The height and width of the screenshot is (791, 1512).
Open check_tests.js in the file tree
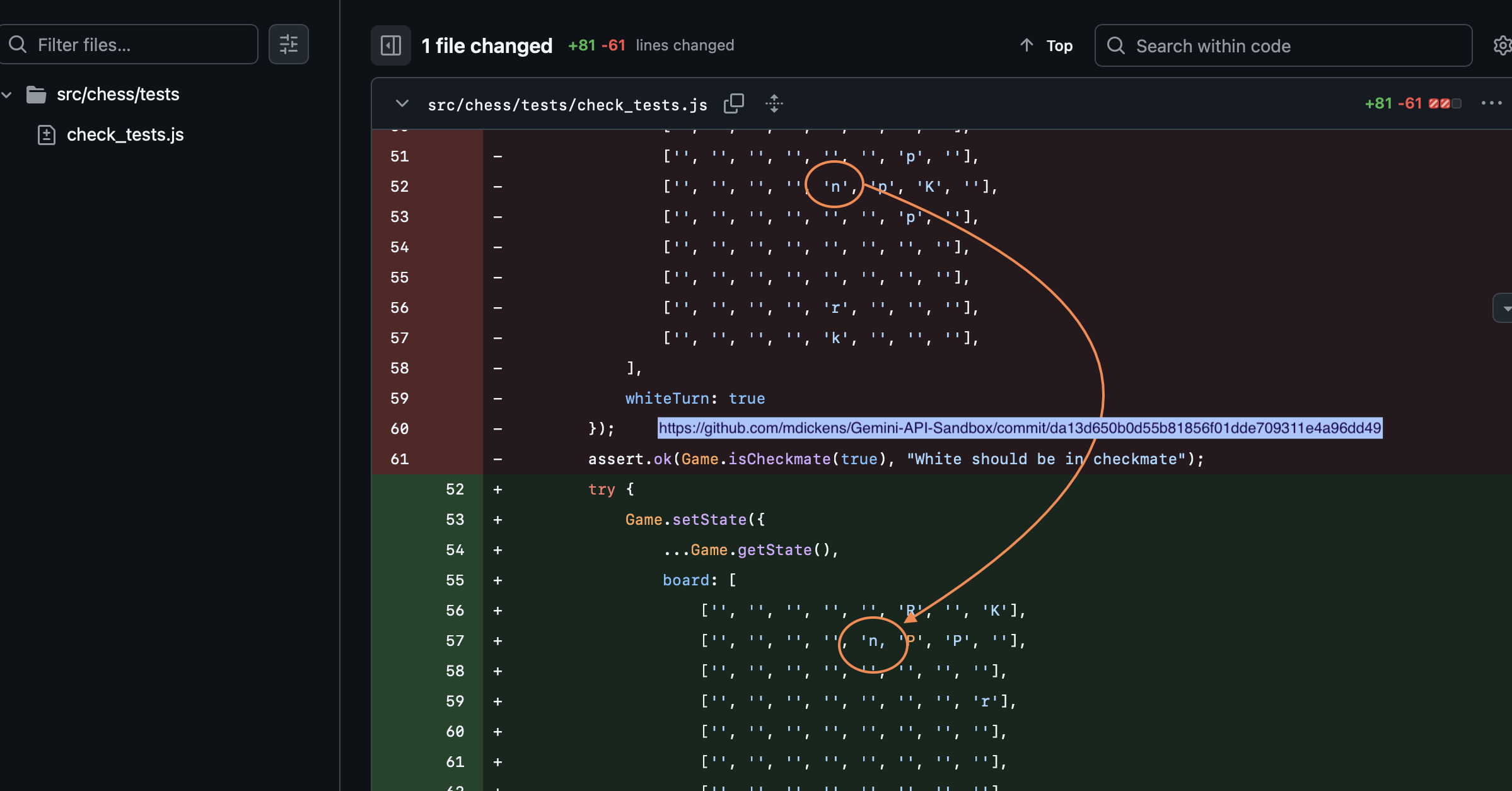(x=125, y=134)
